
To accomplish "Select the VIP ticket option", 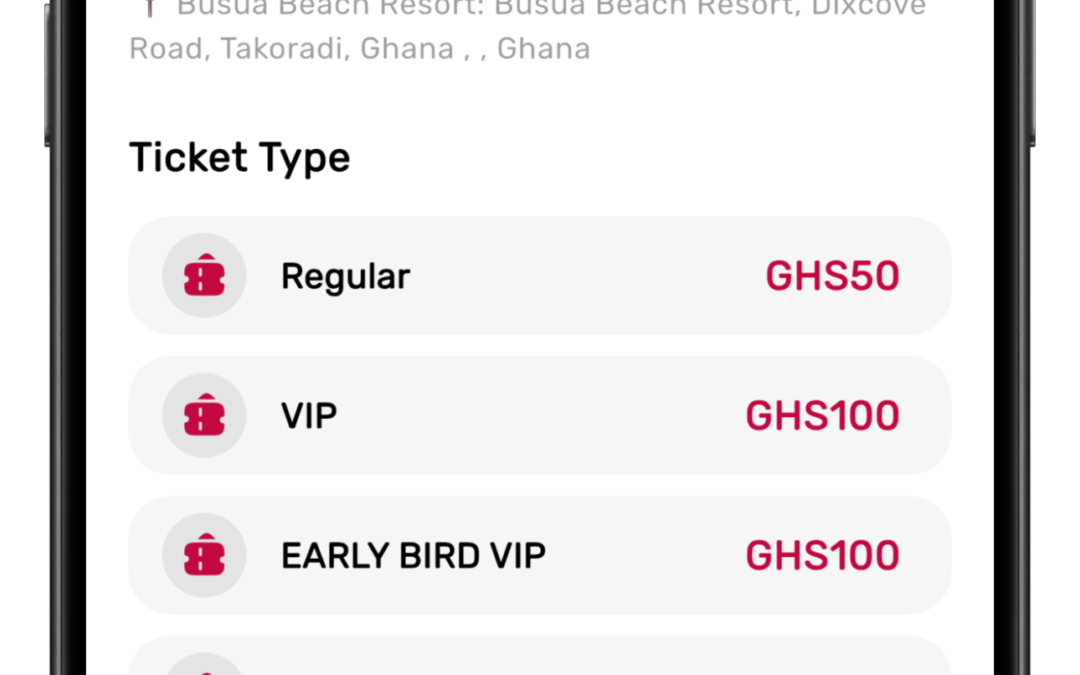I will [540, 415].
